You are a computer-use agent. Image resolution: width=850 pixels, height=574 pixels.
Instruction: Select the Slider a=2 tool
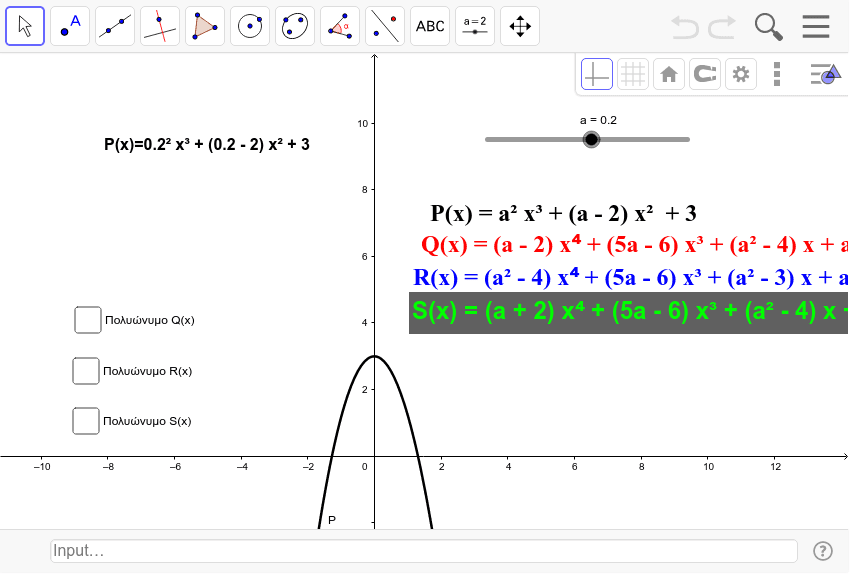tap(475, 26)
